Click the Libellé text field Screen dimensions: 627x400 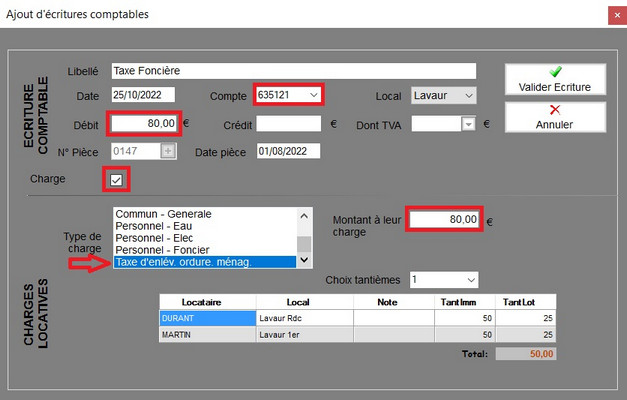pos(292,72)
